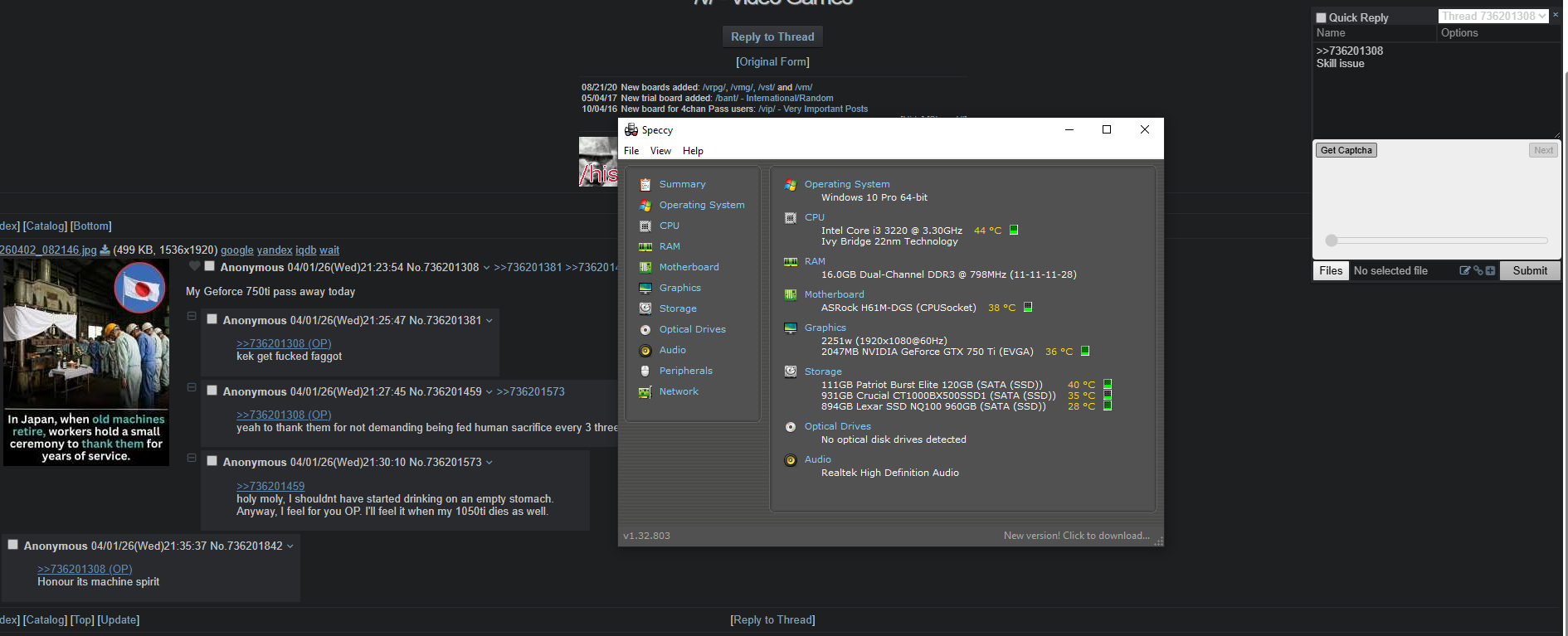Select RAM in the Speccy sidebar
Viewport: 1568px width, 636px height.
(x=670, y=246)
